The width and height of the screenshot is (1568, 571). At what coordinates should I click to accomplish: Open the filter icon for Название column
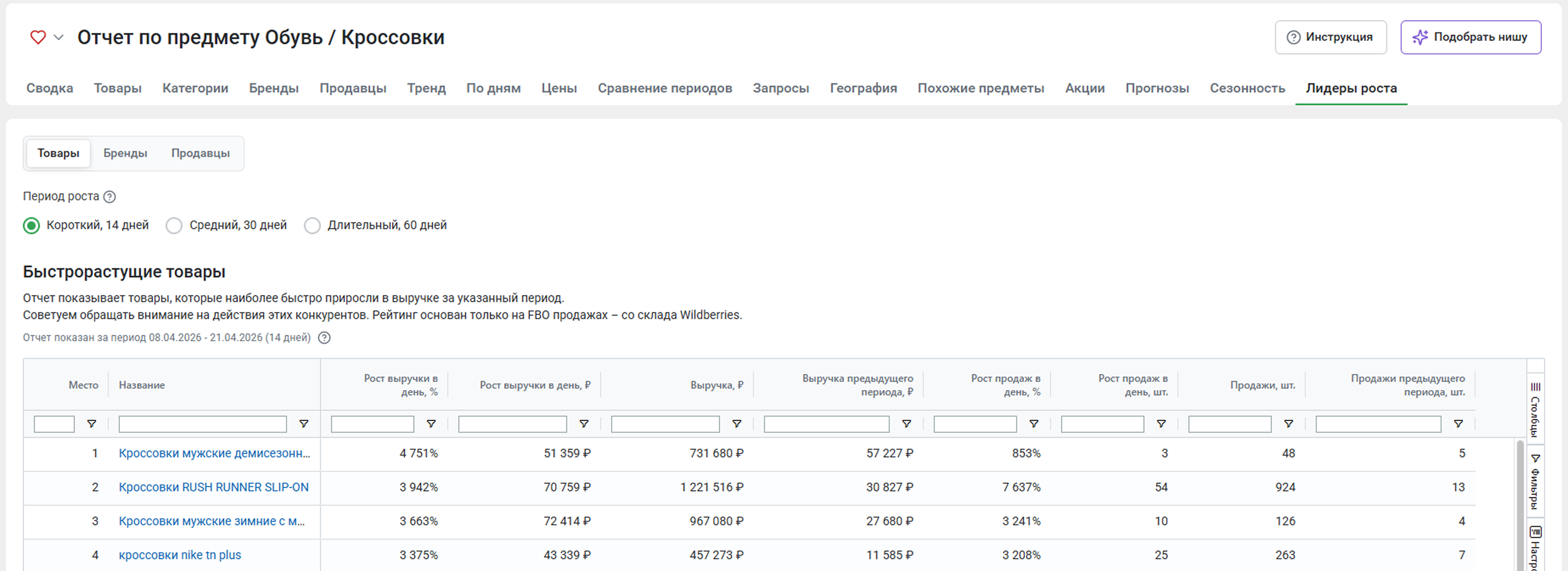[x=304, y=424]
